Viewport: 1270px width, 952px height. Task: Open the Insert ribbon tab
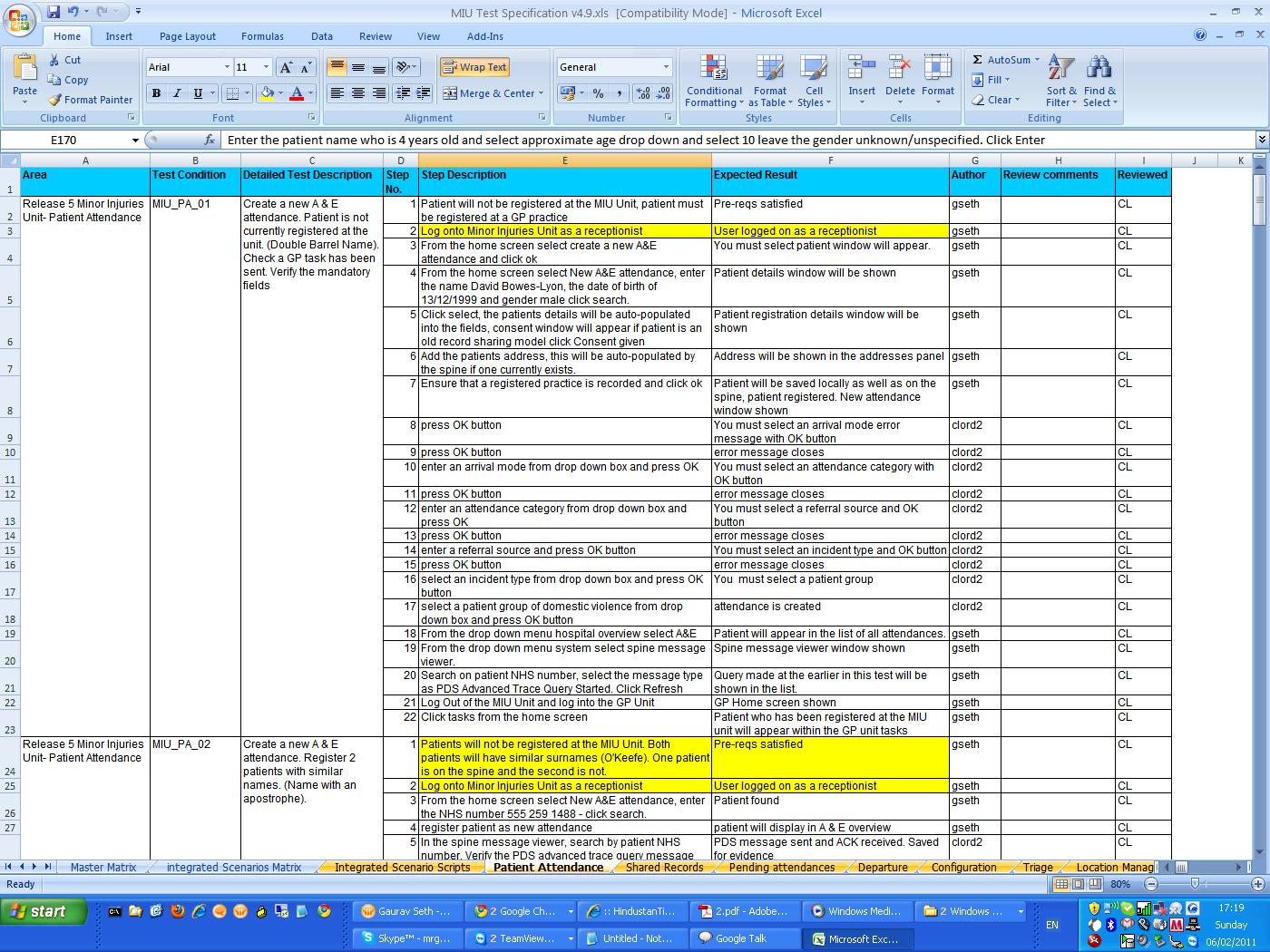click(x=119, y=36)
